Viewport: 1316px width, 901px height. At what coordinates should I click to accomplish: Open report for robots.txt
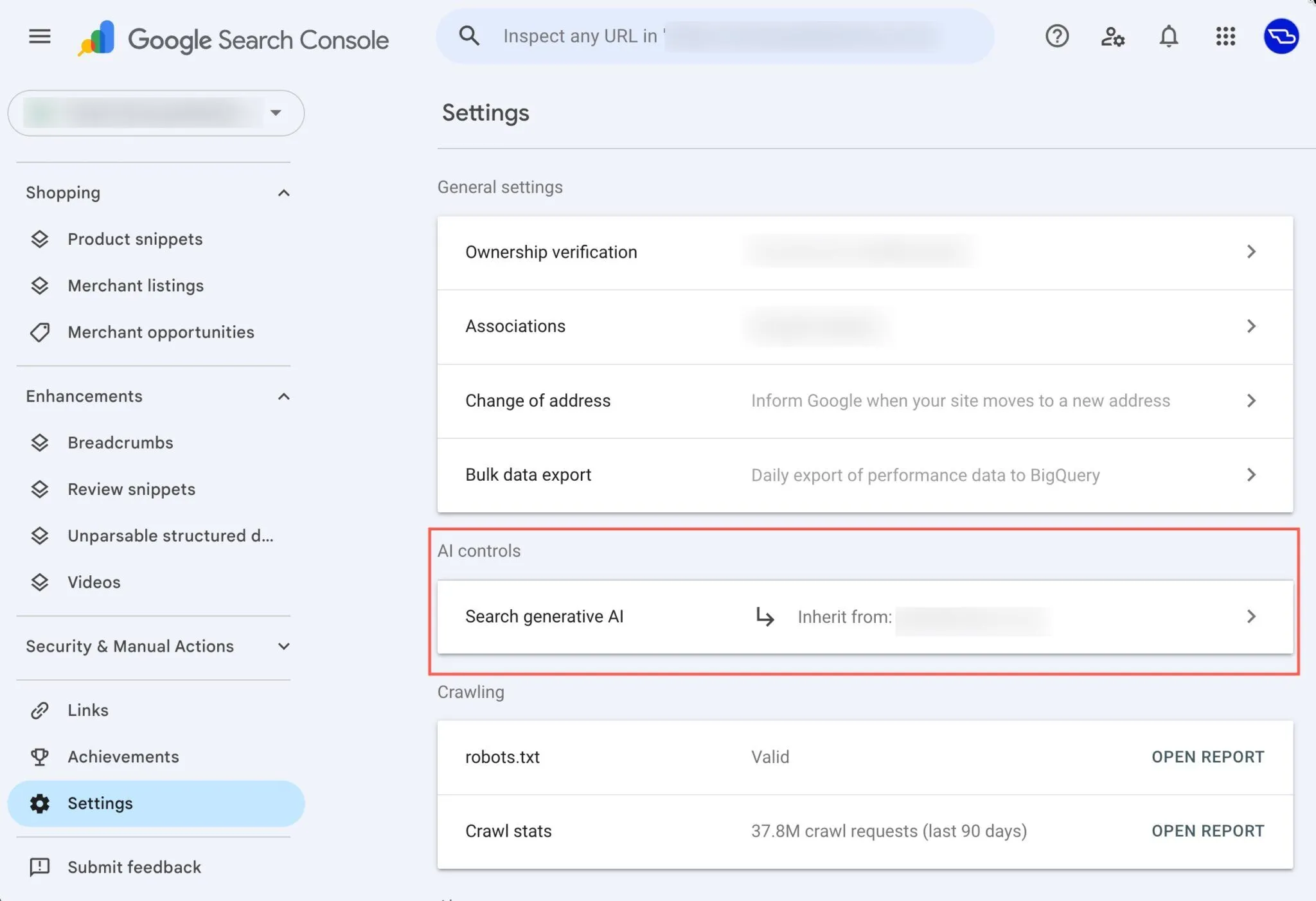click(1207, 757)
